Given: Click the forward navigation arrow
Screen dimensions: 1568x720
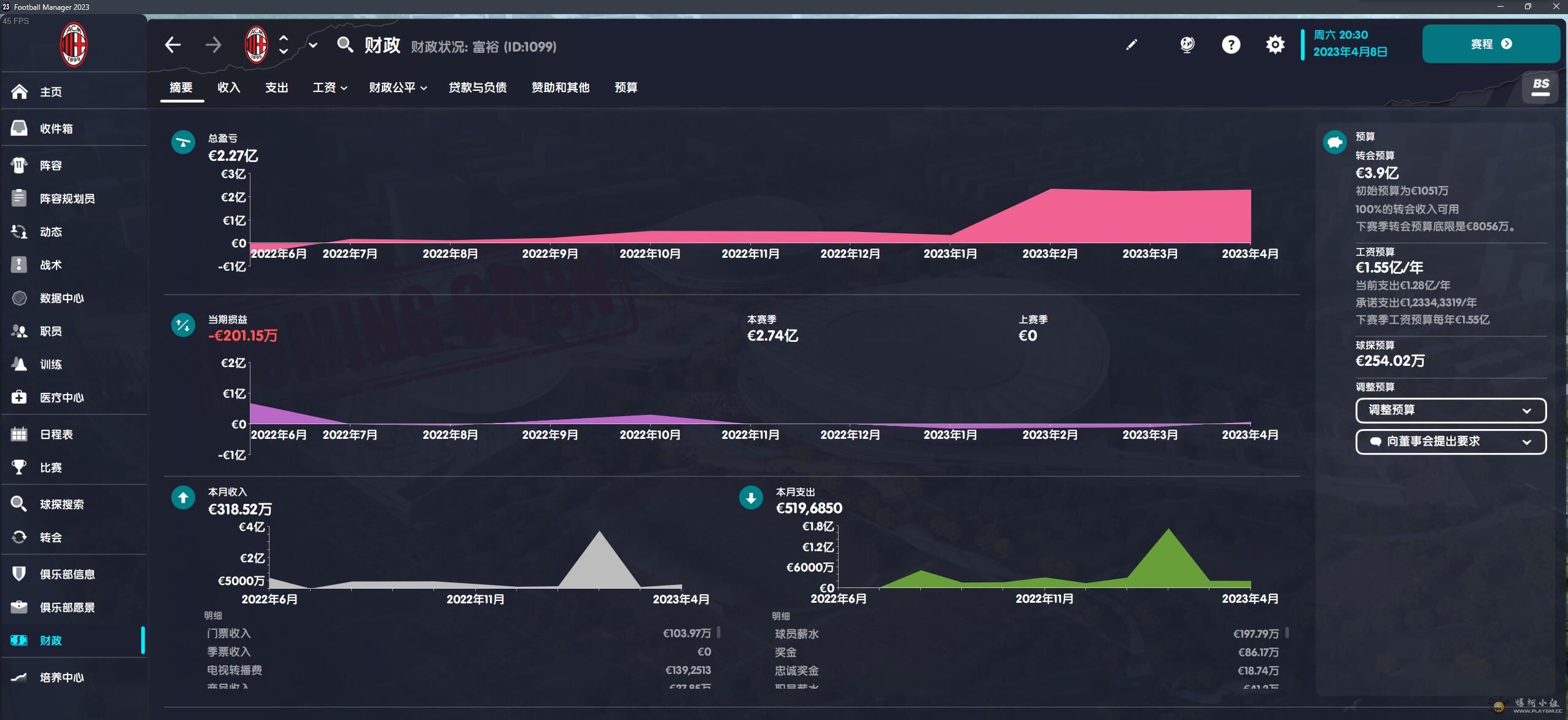Looking at the screenshot, I should pyautogui.click(x=213, y=45).
